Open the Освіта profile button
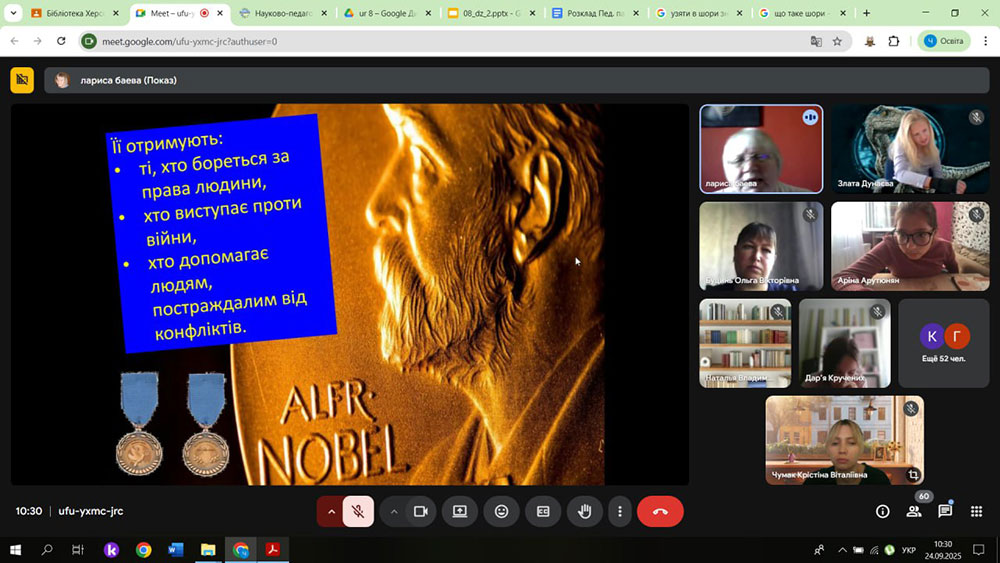 945,41
